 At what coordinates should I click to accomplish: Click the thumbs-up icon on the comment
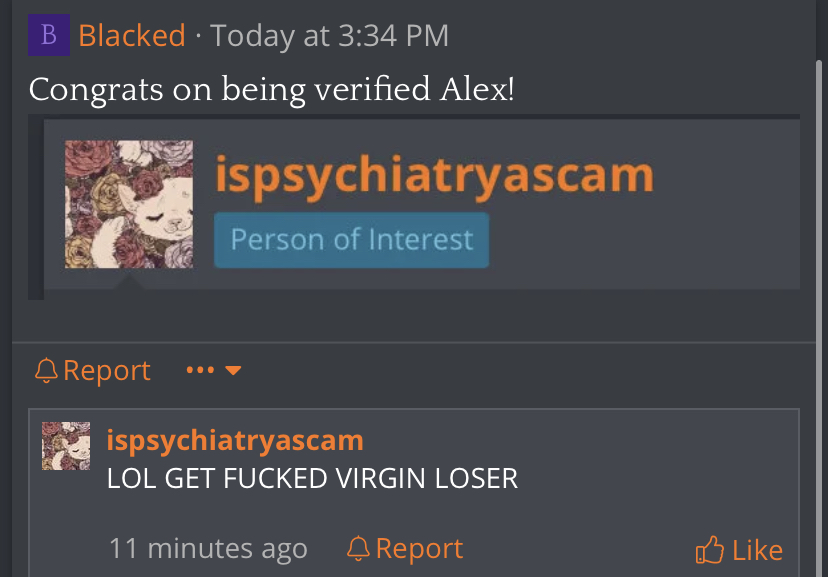pos(709,550)
